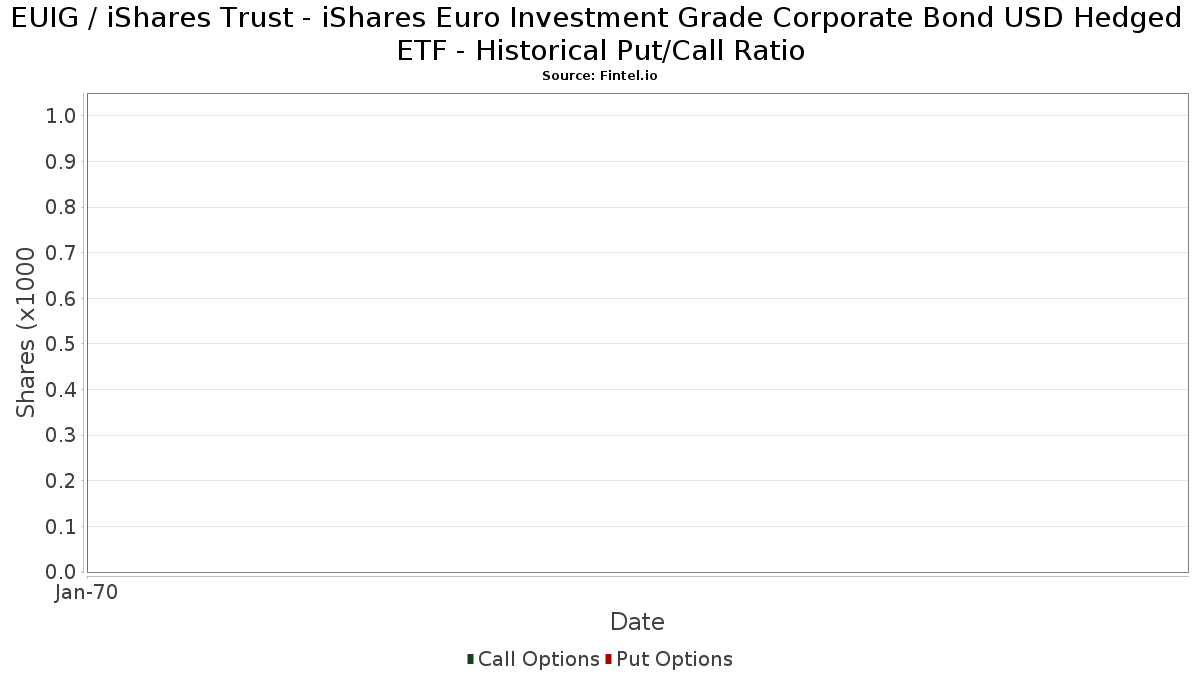Image resolution: width=1200 pixels, height=675 pixels.
Task: Select the 0.7 y-axis tick label
Action: 61,253
